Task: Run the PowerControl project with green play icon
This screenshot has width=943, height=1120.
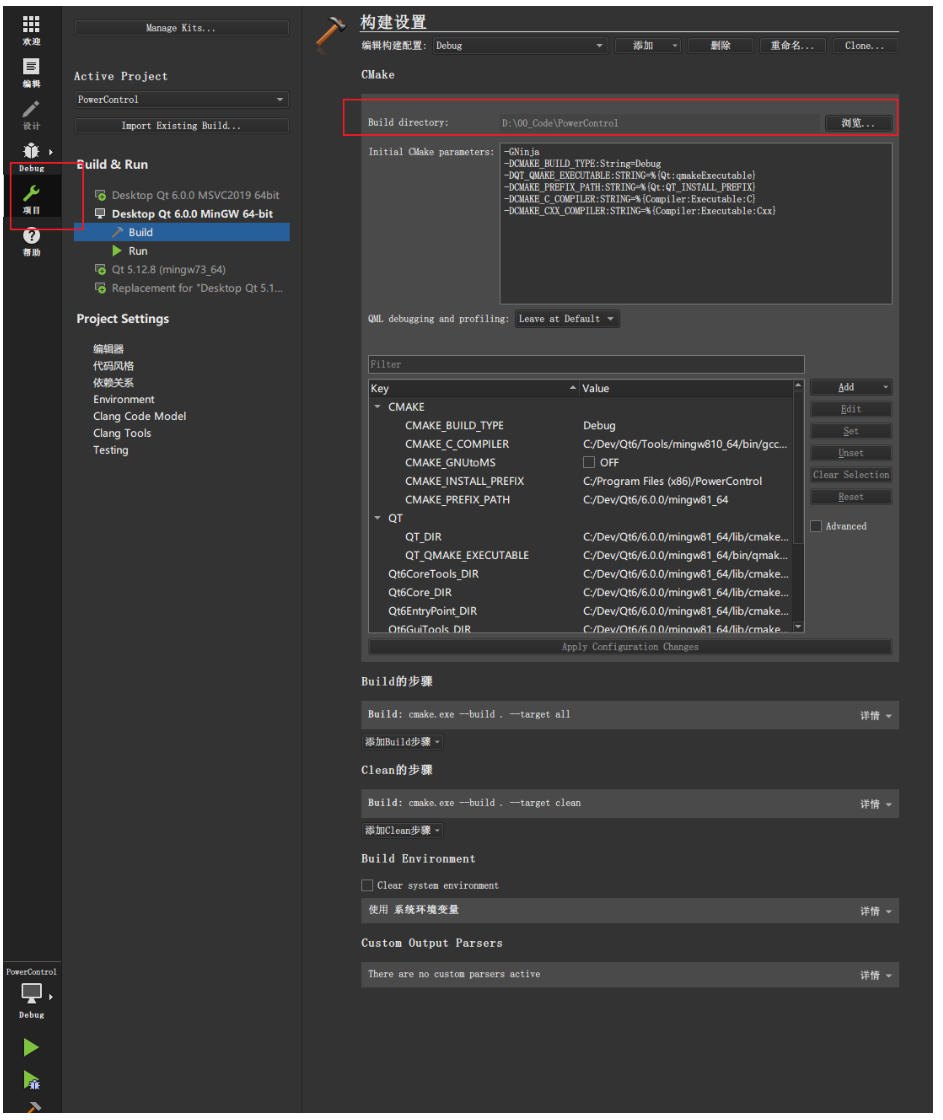Action: click(30, 1047)
